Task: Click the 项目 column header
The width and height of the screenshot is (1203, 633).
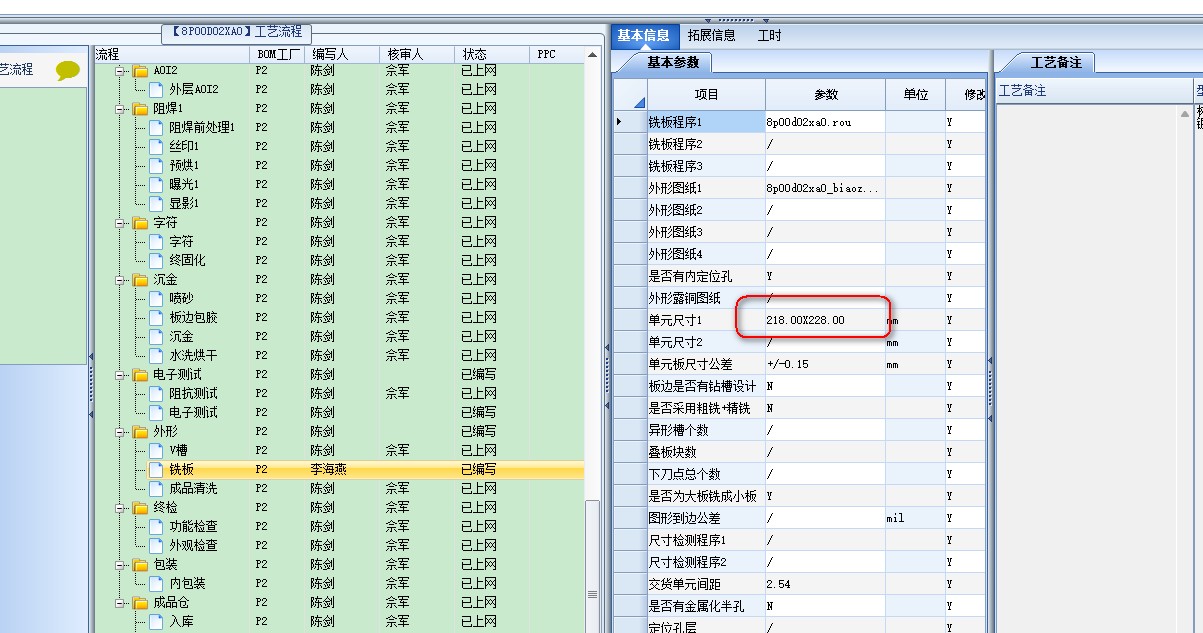Action: tap(706, 94)
